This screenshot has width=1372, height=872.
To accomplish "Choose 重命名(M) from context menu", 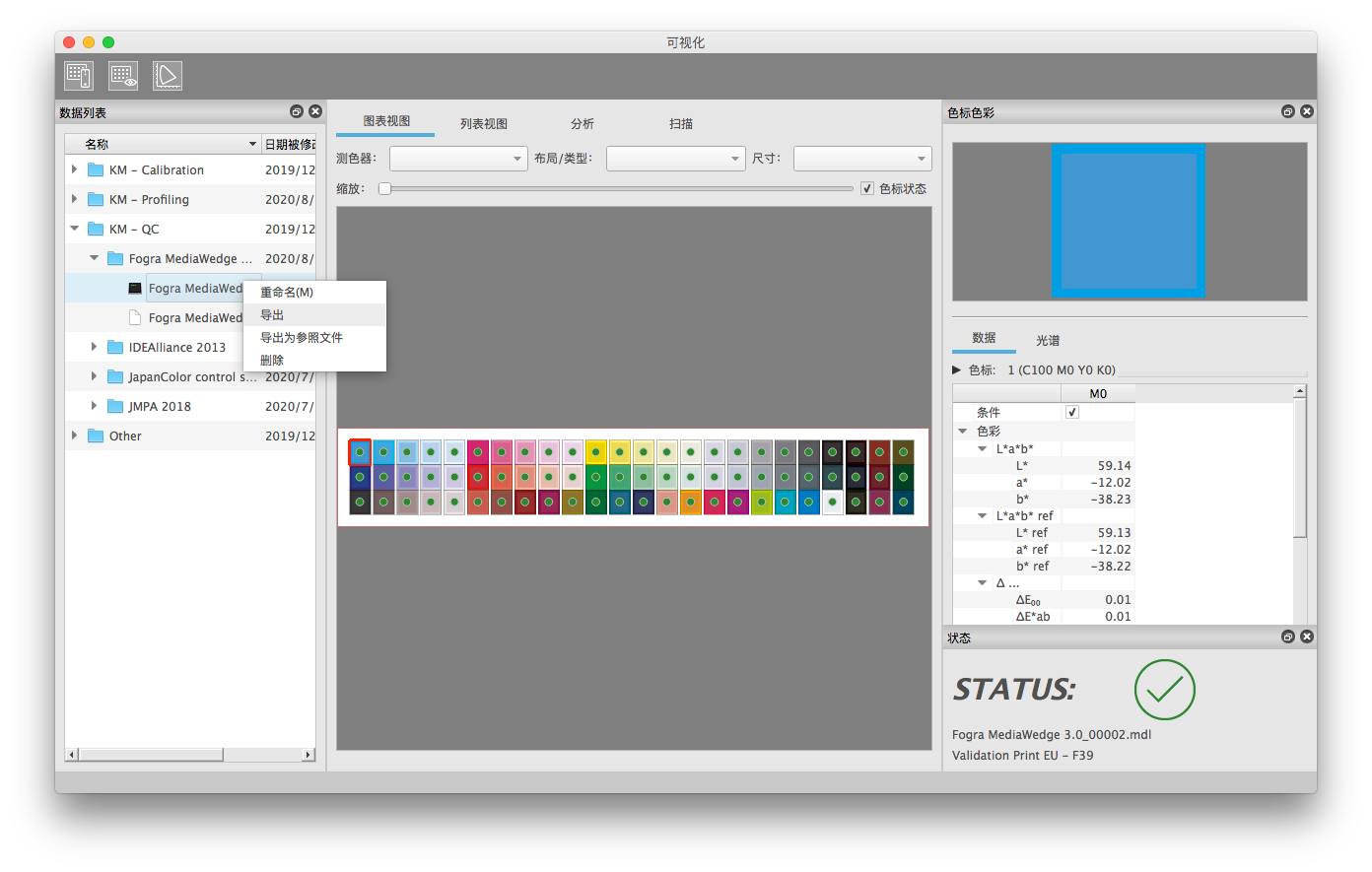I will (x=314, y=292).
